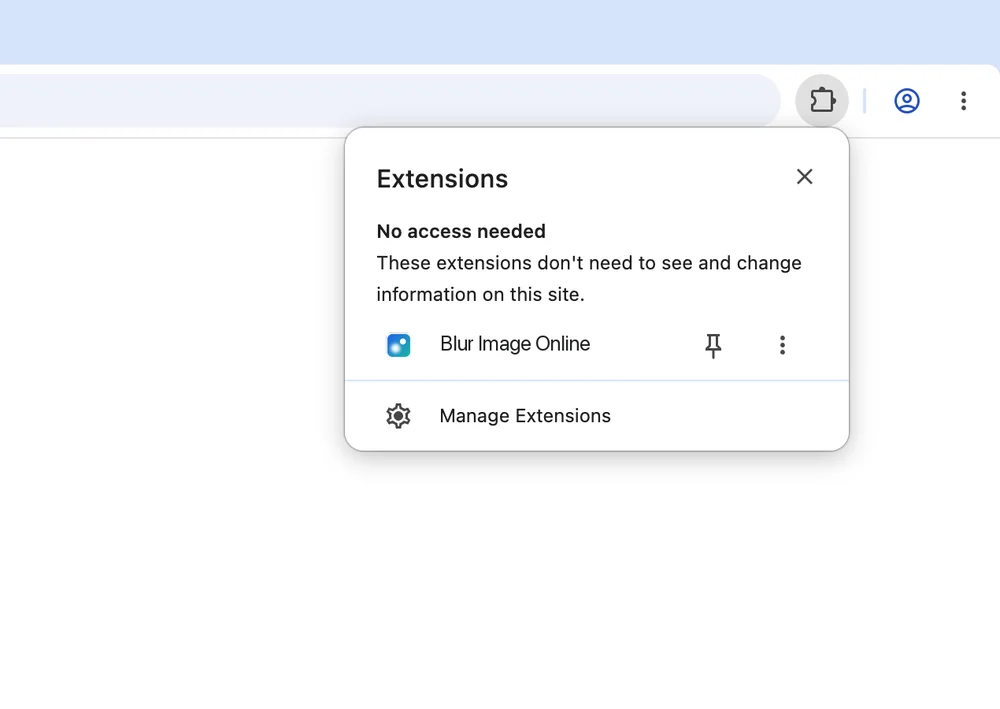The width and height of the screenshot is (1000, 709).
Task: Click the Extensions puzzle piece toolbar icon
Action: (821, 101)
